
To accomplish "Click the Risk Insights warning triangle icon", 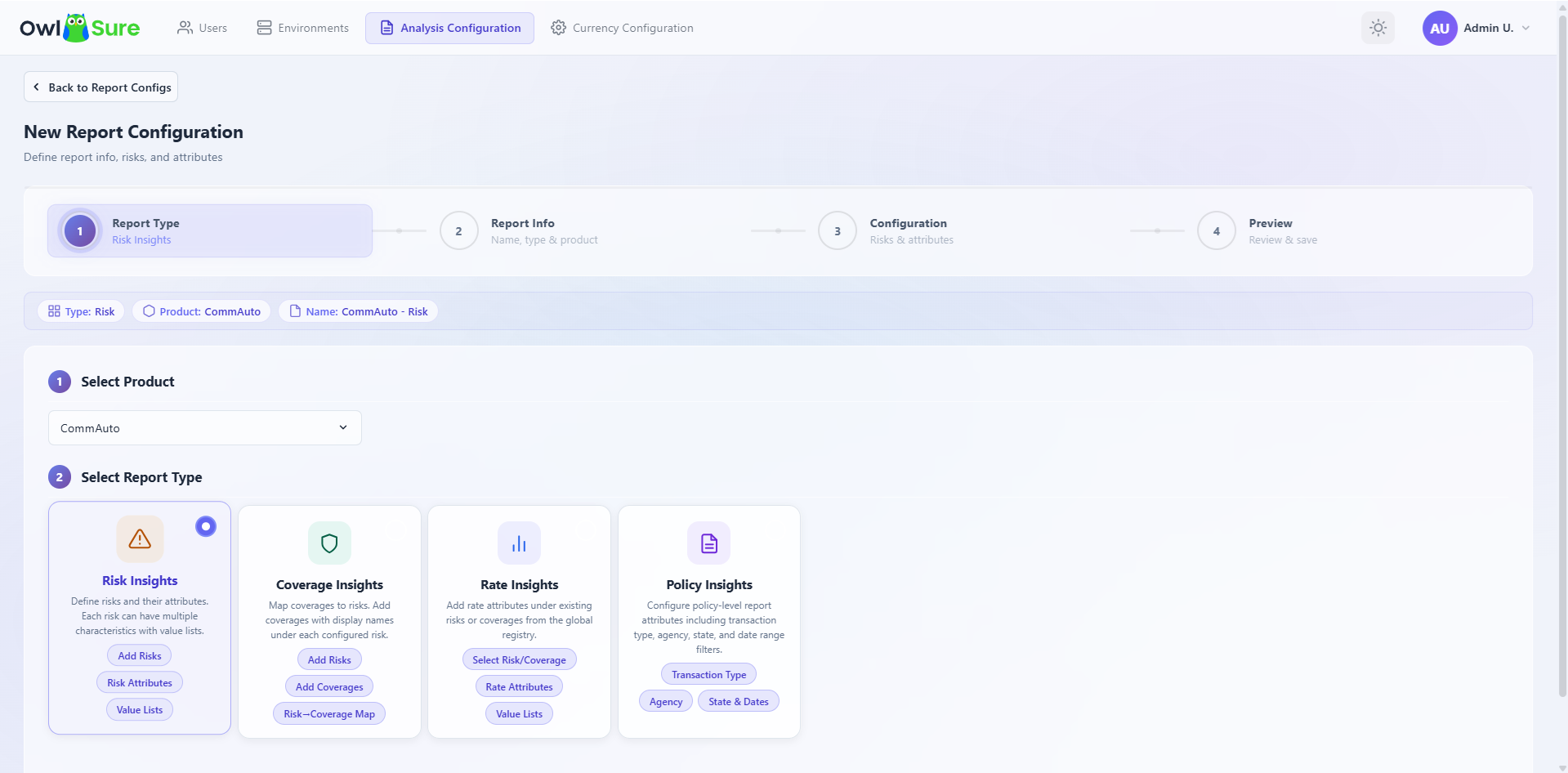I will coord(140,538).
